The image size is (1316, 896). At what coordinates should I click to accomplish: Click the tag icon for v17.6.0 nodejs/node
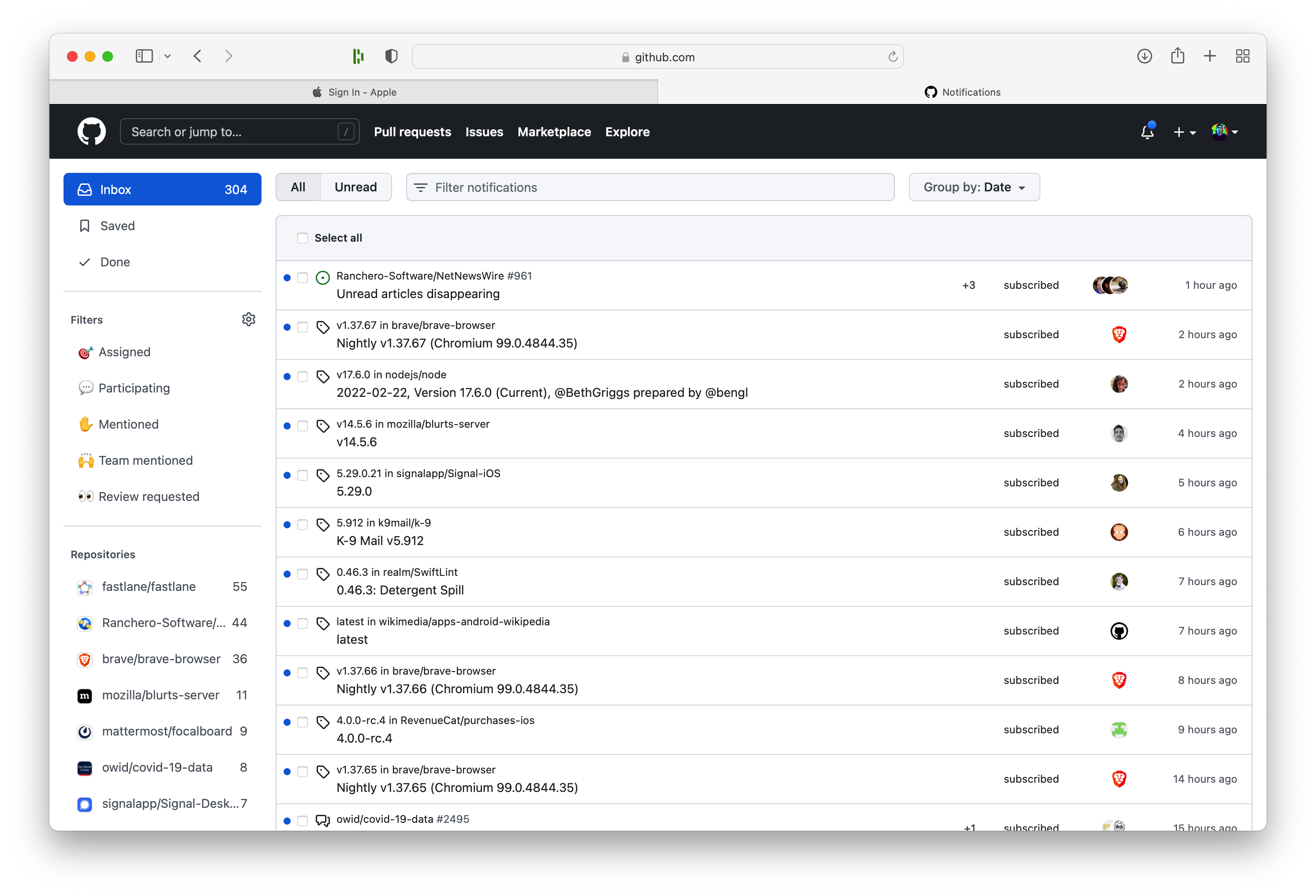coord(323,377)
